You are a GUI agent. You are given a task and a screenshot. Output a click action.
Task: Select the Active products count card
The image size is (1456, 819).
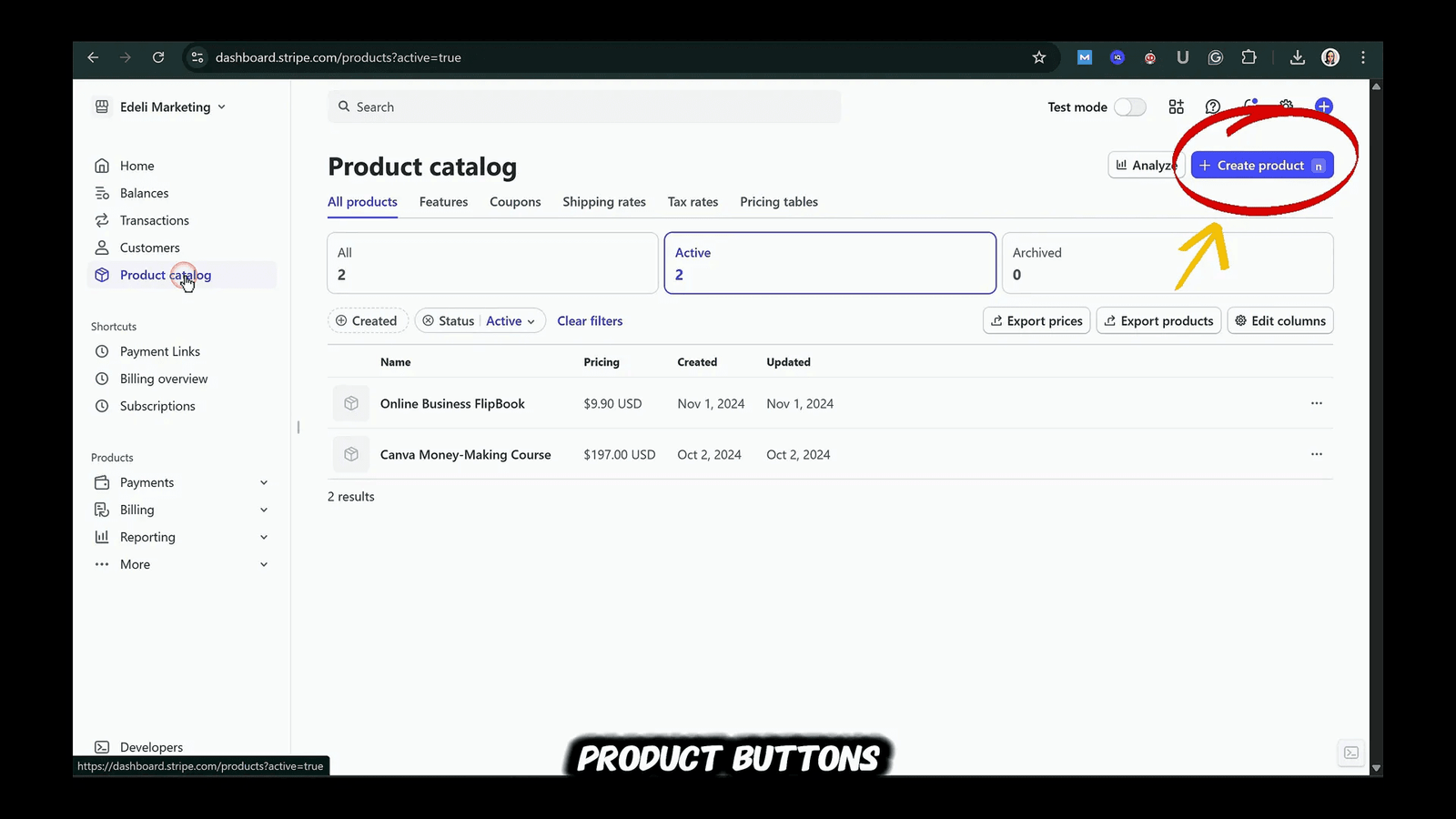830,263
